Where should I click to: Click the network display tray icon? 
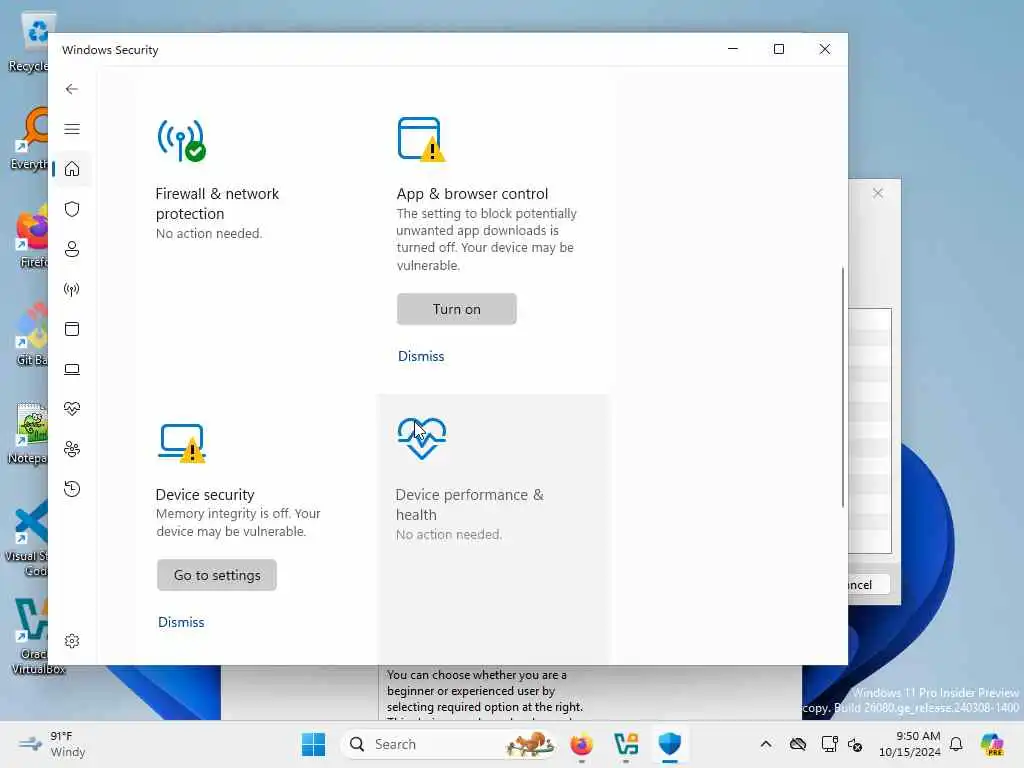click(829, 744)
